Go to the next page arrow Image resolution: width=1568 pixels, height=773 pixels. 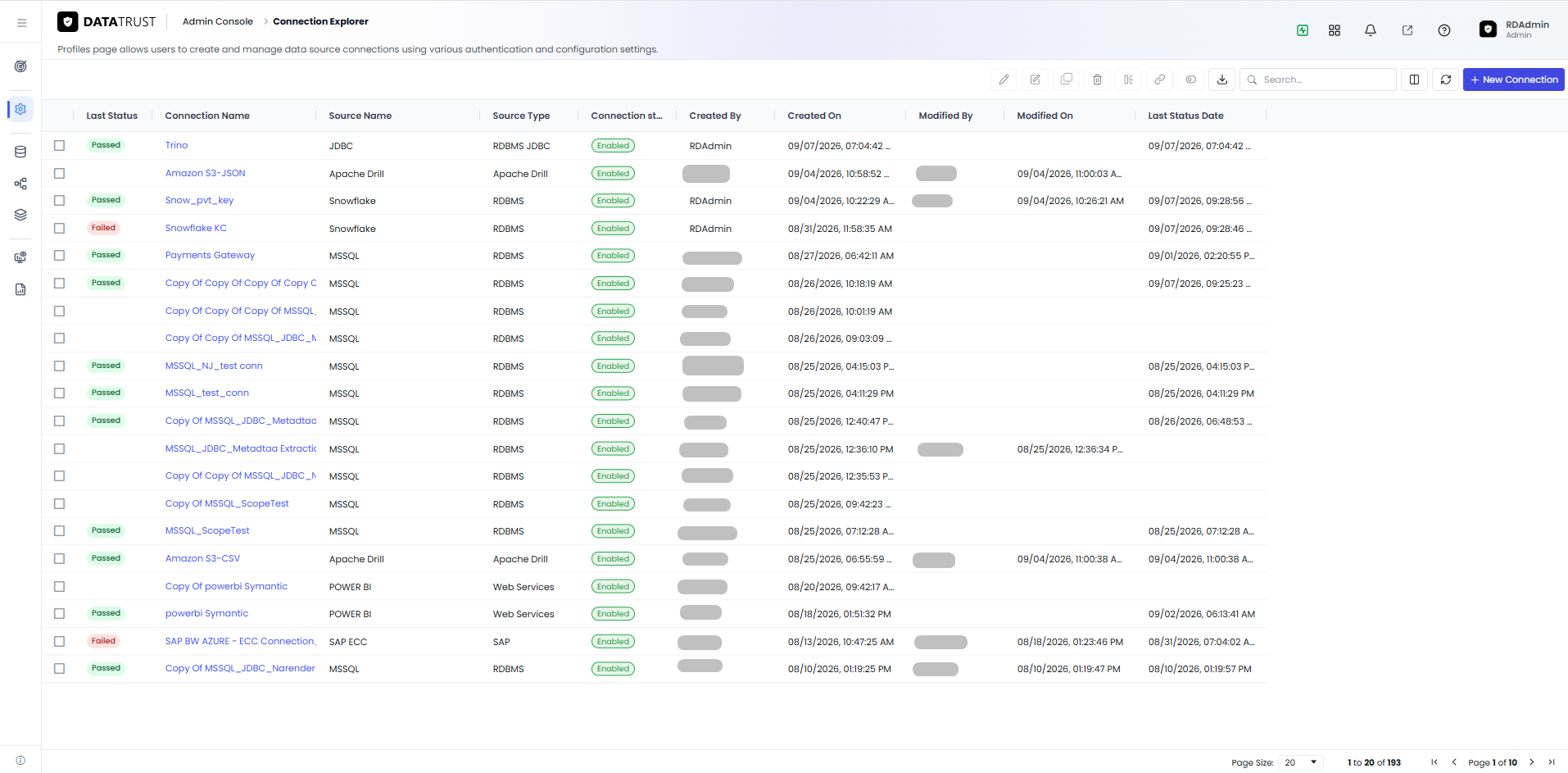click(x=1531, y=762)
